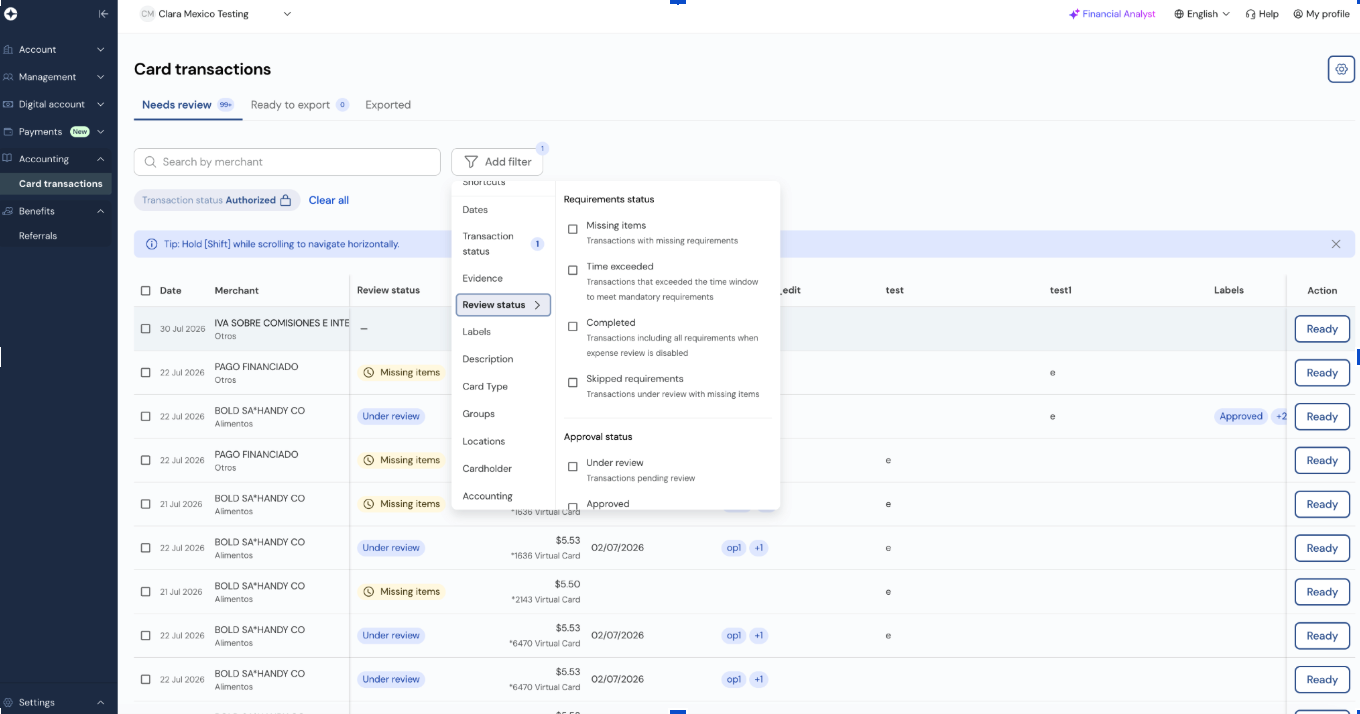This screenshot has height=714, width=1360.
Task: Expand the Settings section chevron
Action: pos(100,702)
